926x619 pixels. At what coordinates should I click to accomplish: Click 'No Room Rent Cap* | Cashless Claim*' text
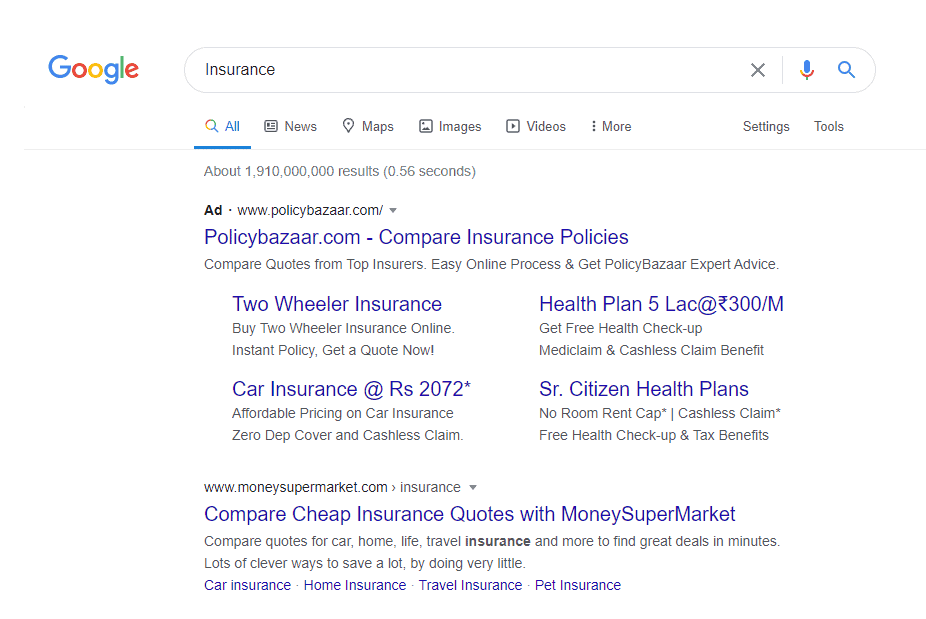660,413
